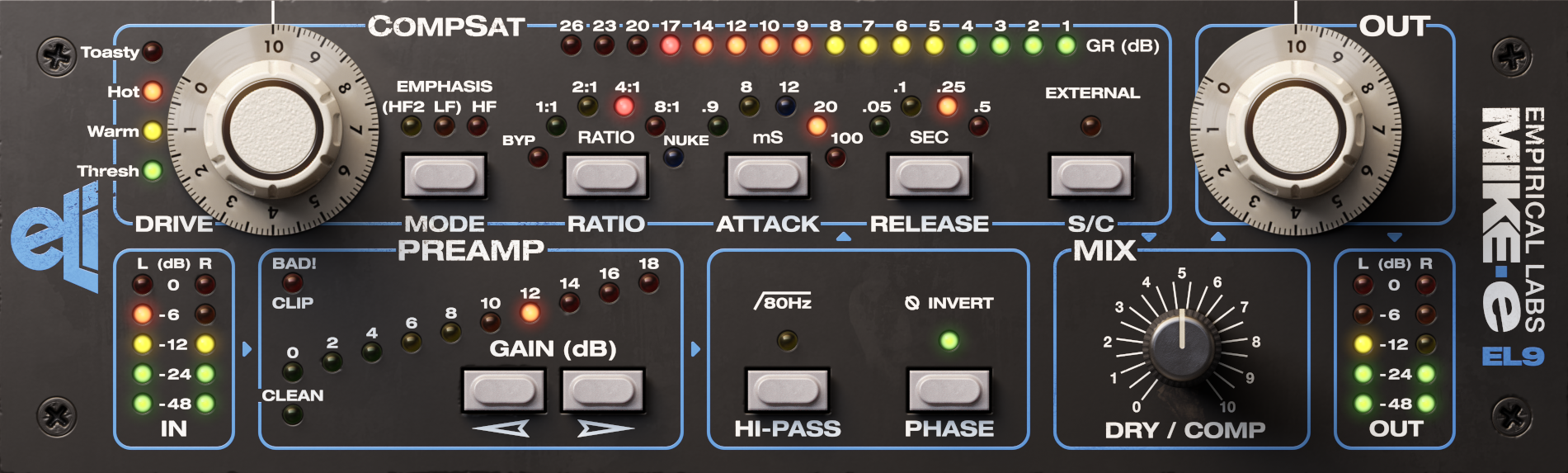The height and width of the screenshot is (473, 1568).
Task: Click the BAD! clip indicator LED
Action: (292, 283)
